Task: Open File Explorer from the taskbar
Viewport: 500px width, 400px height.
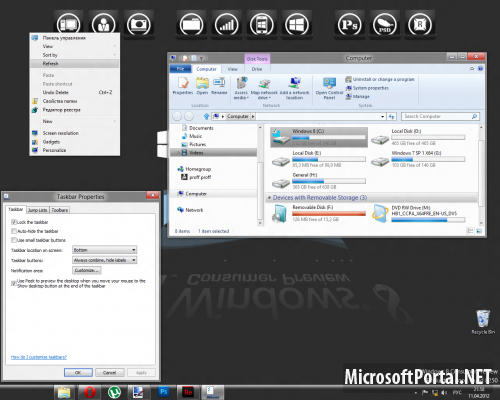Action: coord(64,392)
